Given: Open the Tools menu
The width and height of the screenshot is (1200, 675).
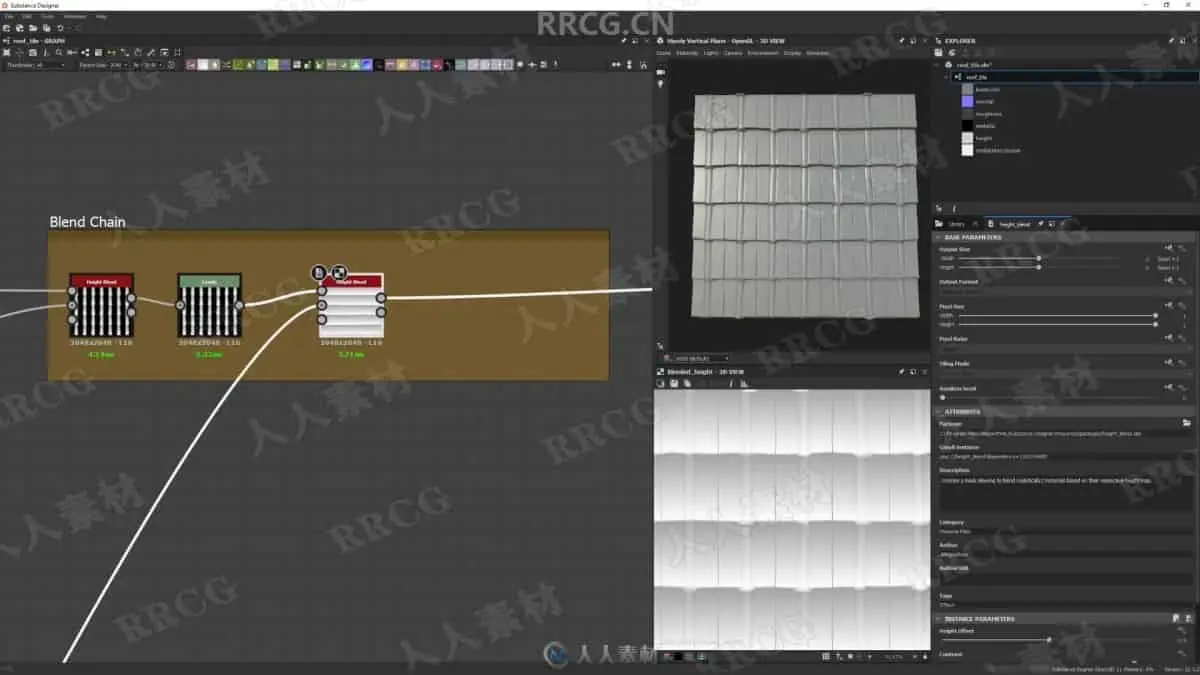Looking at the screenshot, I should pyautogui.click(x=48, y=17).
